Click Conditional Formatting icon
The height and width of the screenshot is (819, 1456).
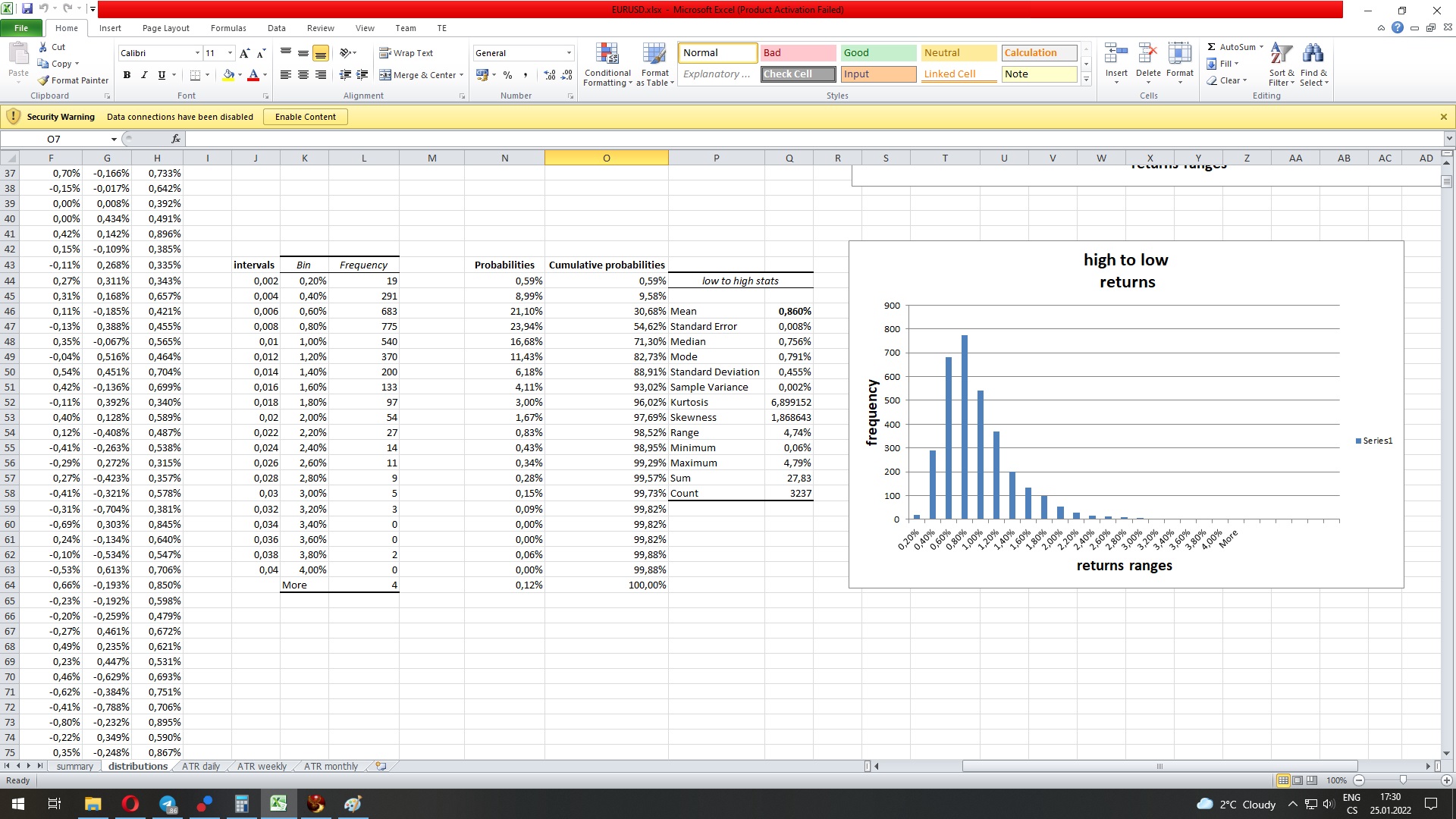607,55
